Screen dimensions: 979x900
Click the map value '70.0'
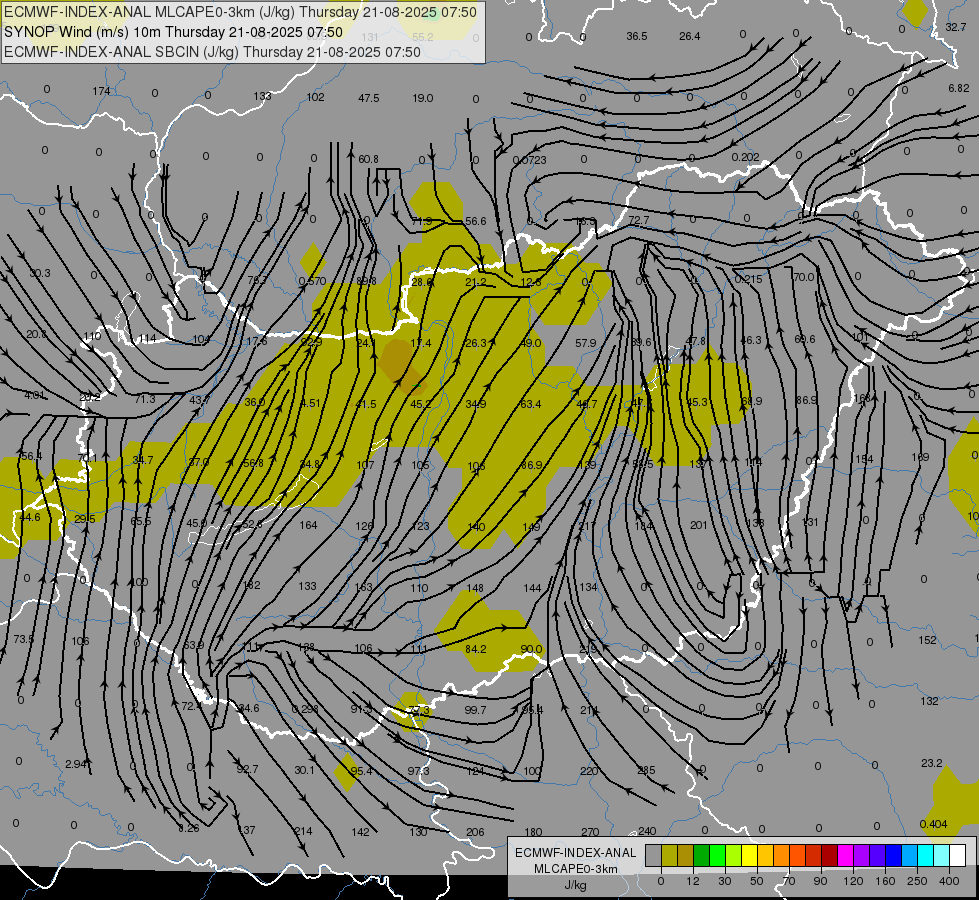[804, 277]
